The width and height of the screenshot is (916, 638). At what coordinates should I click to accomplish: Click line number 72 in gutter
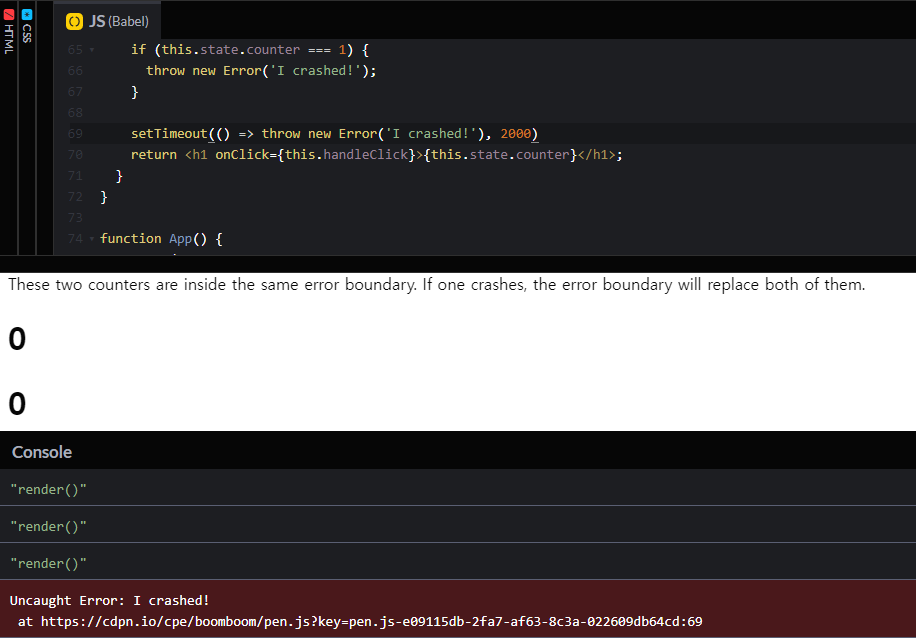click(75, 197)
